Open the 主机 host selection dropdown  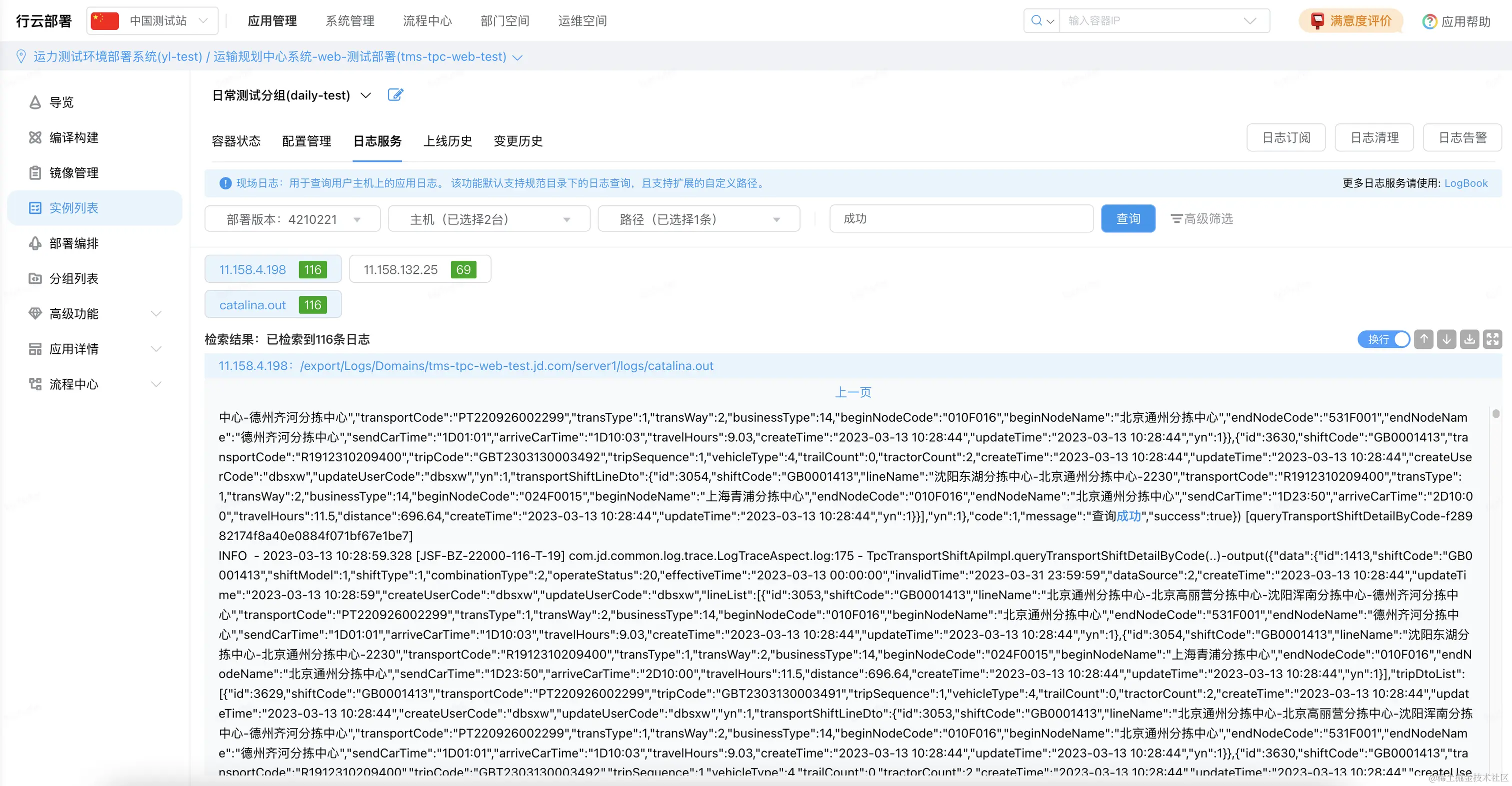pyautogui.click(x=488, y=219)
